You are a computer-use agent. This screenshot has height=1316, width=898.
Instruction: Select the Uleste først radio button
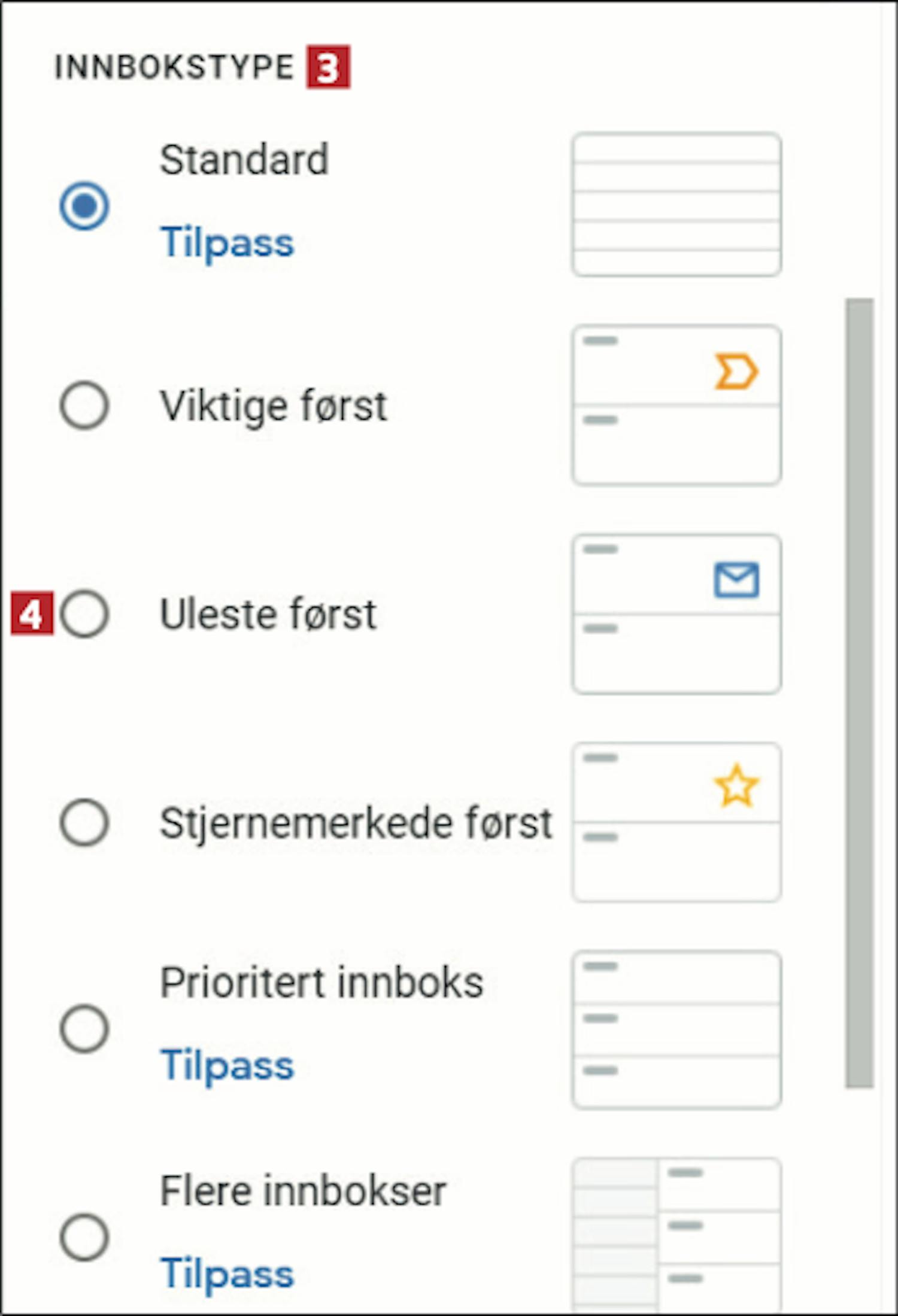84,613
